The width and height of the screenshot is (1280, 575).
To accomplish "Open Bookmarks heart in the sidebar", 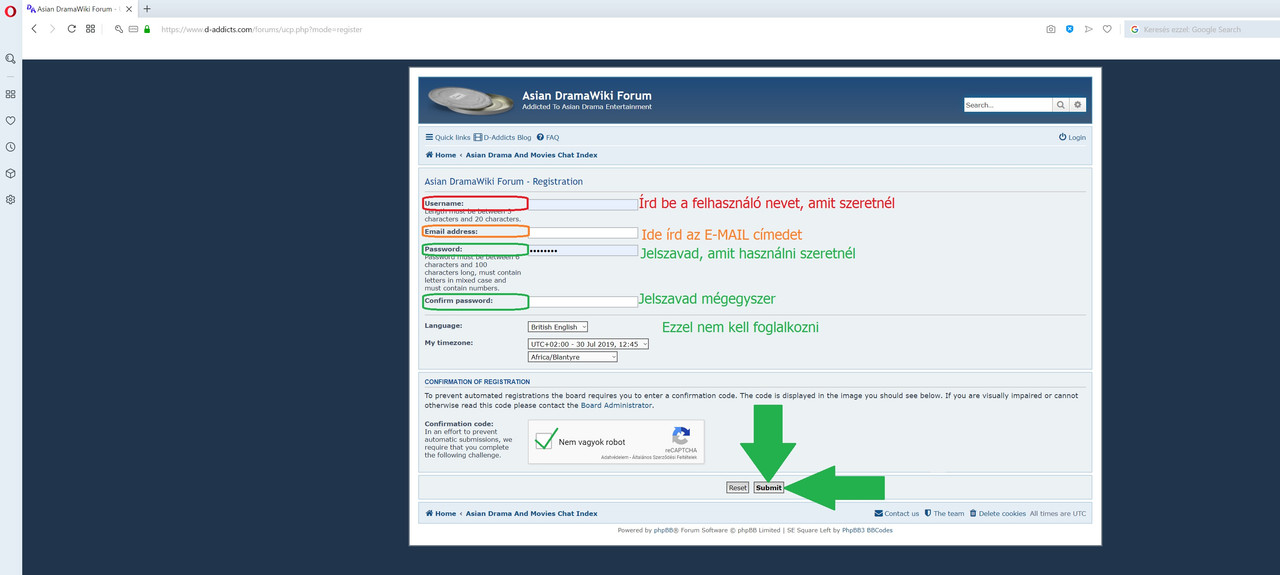I will pos(10,120).
